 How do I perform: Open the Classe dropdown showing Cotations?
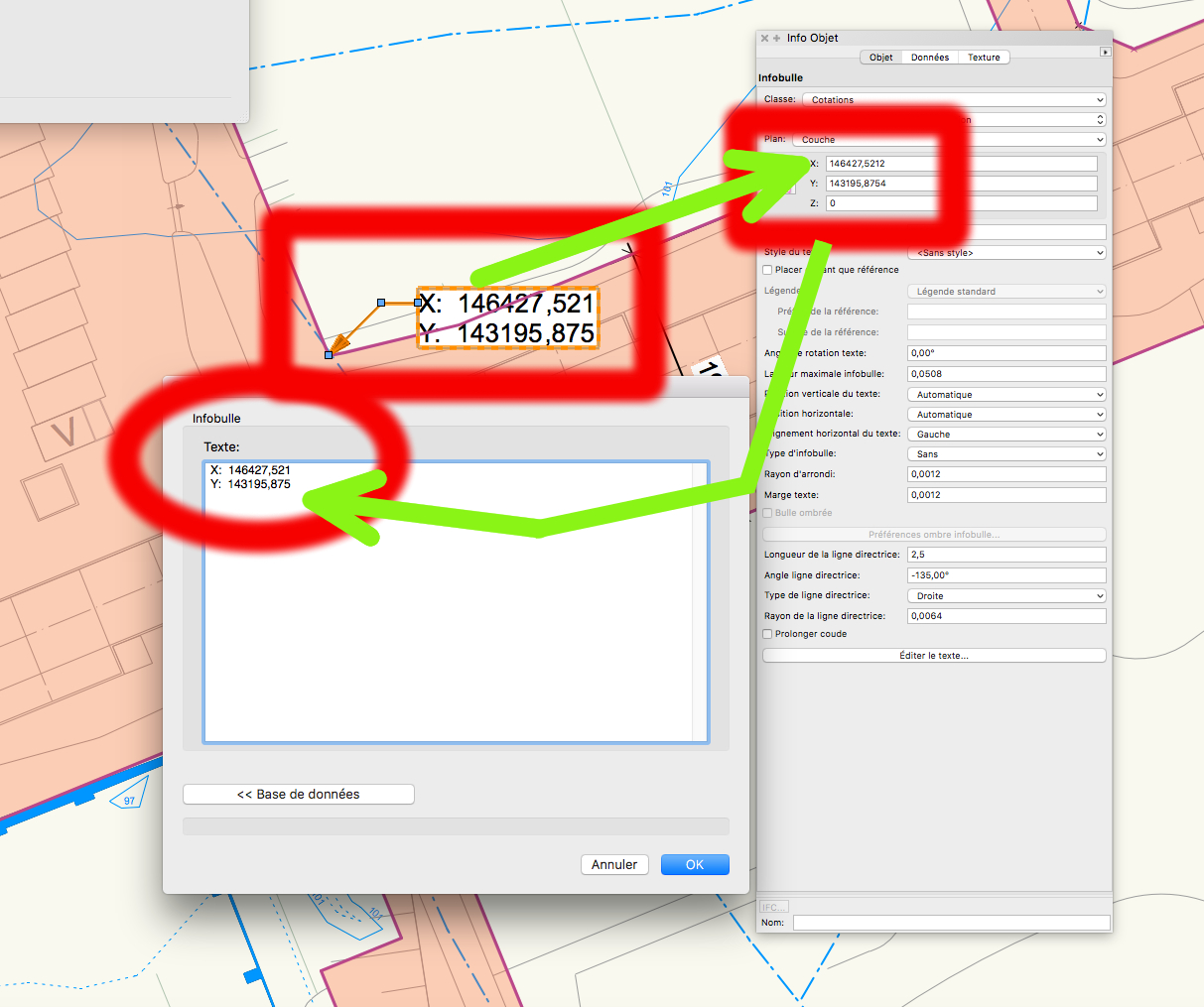click(x=953, y=100)
